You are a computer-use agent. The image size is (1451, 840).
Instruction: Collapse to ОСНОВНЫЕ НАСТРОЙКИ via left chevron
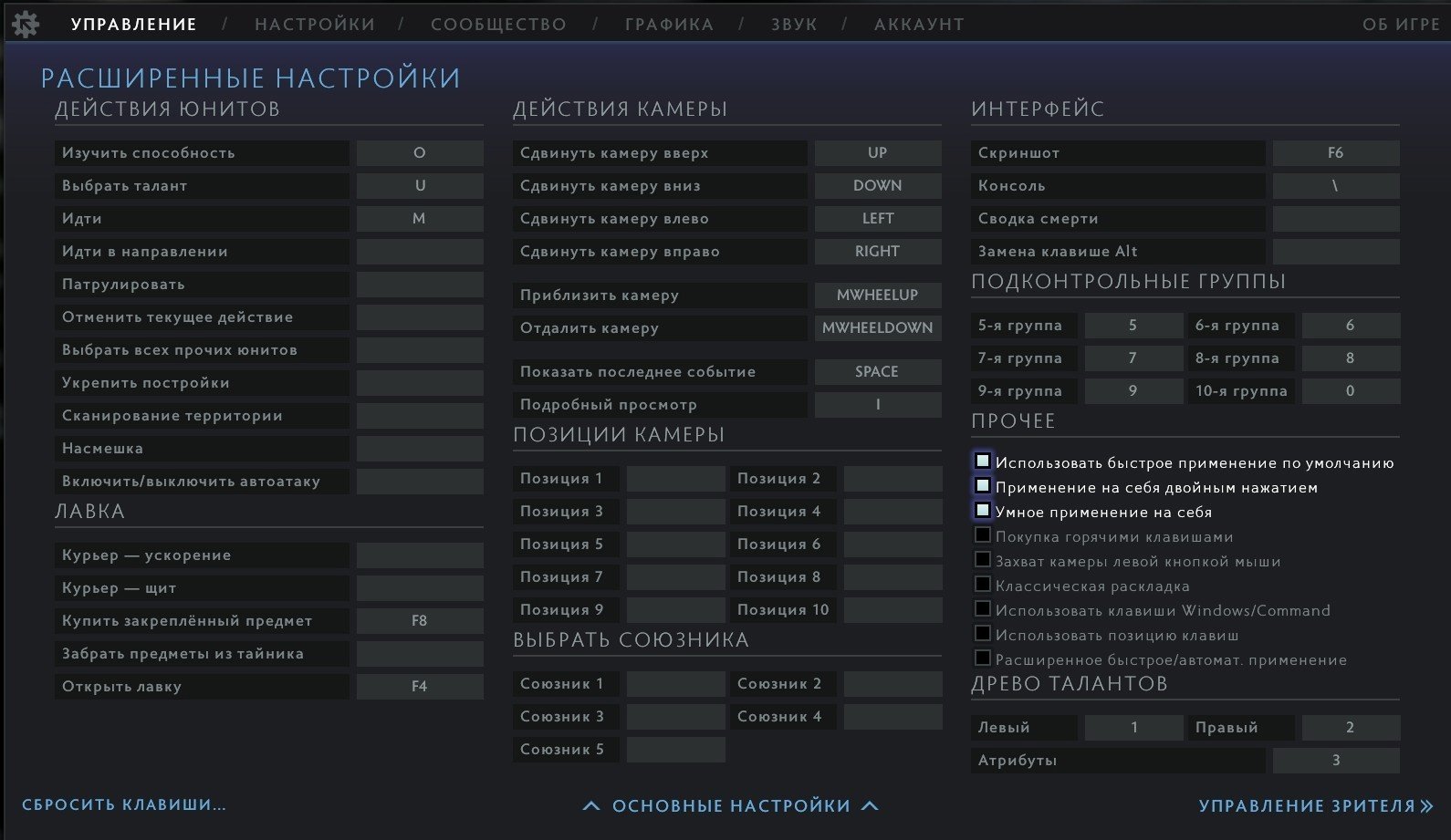coord(591,806)
